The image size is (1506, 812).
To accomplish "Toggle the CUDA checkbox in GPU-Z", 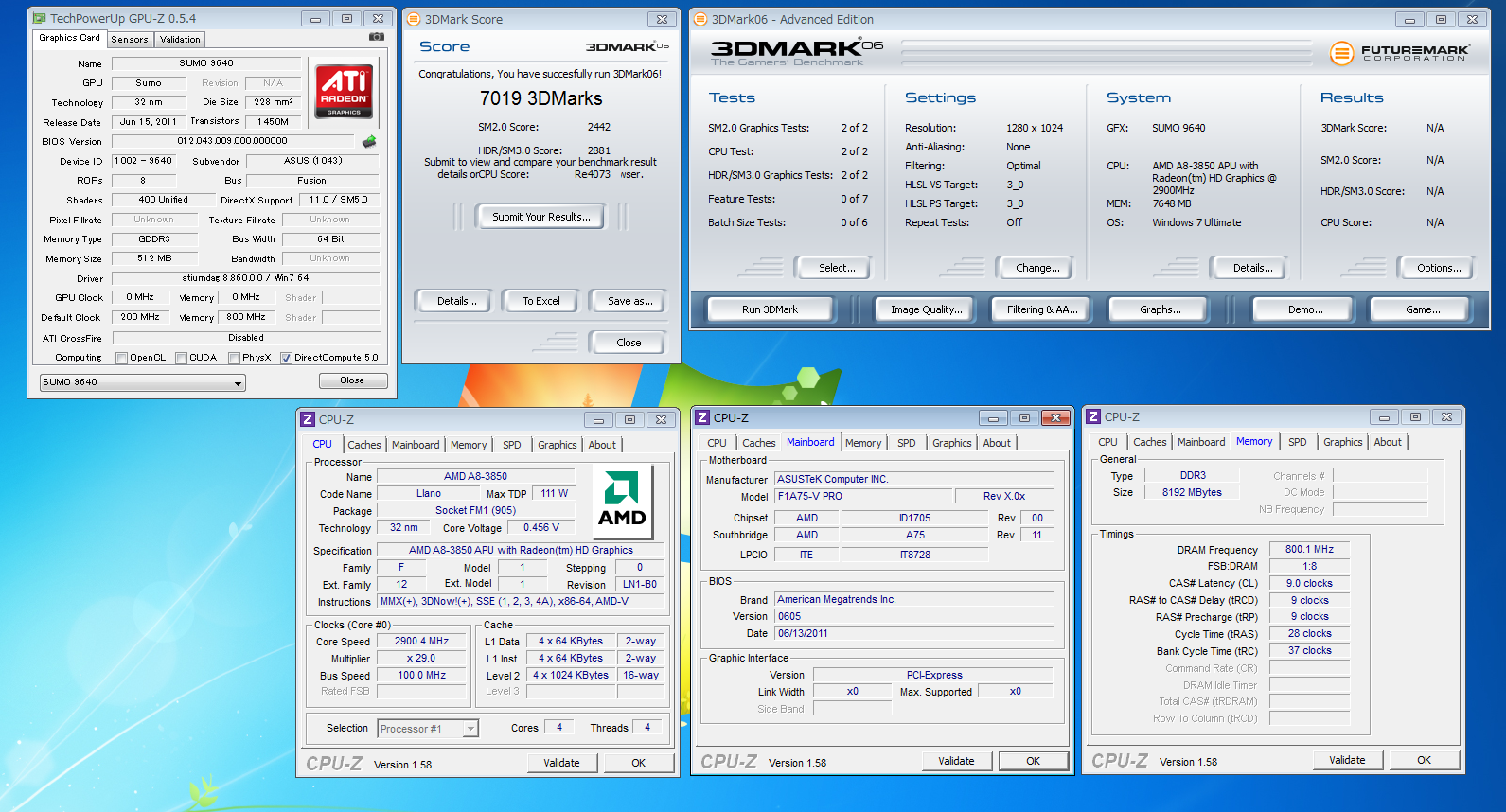I will (x=181, y=358).
